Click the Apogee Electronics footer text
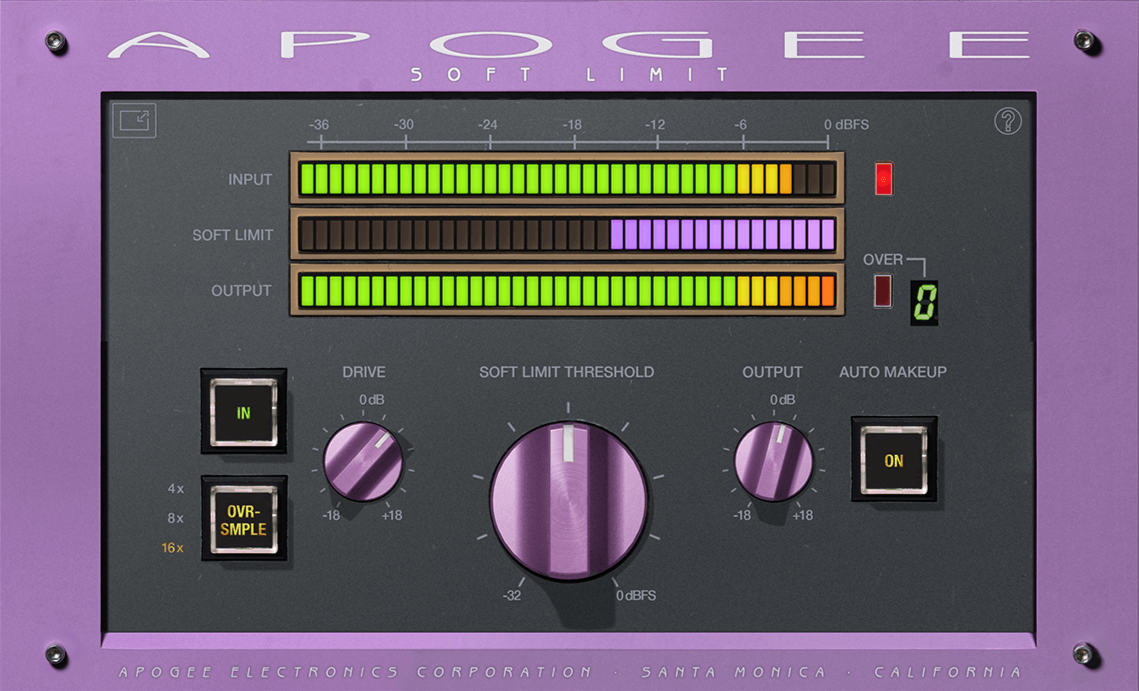1139x691 pixels. pyautogui.click(x=569, y=670)
